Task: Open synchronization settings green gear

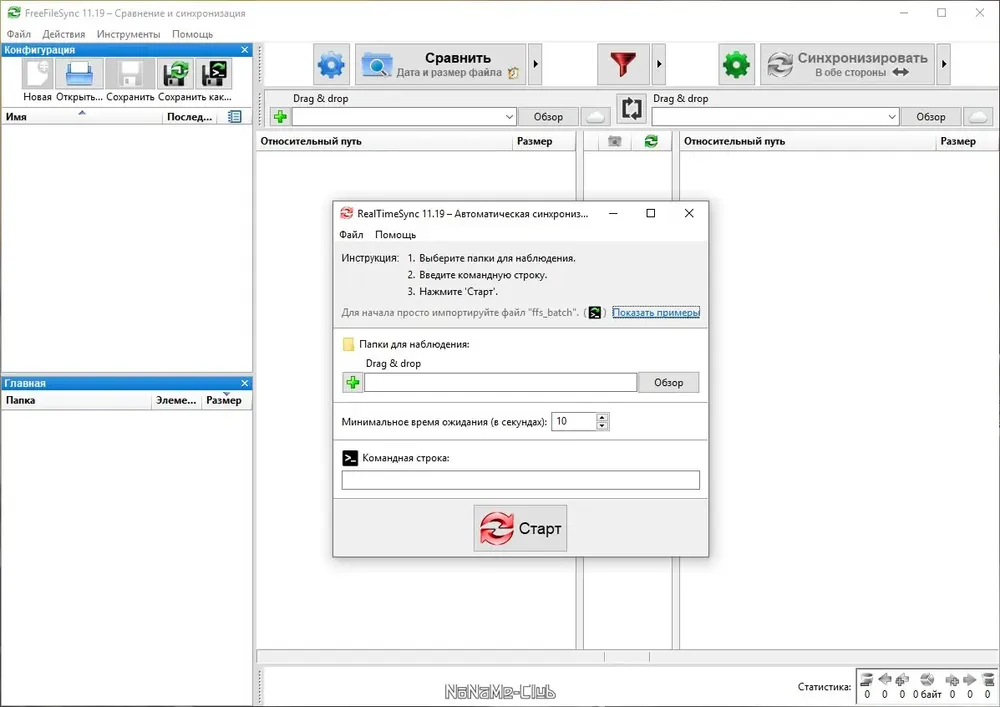Action: click(x=737, y=64)
